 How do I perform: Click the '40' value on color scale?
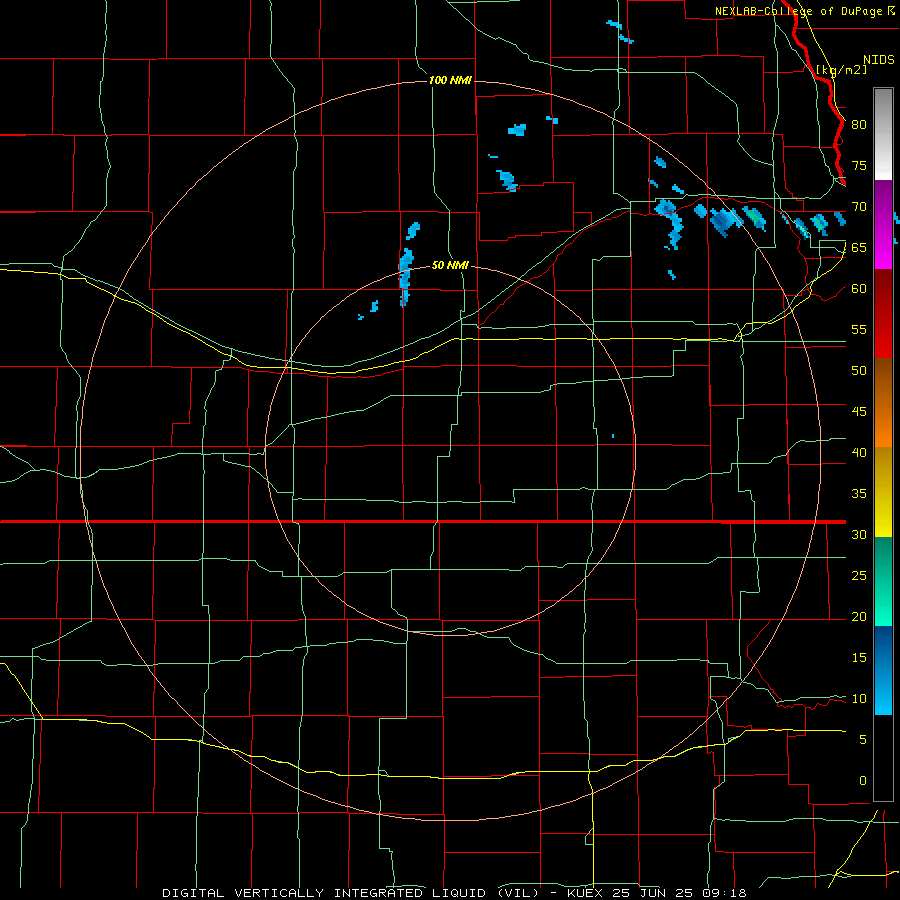click(859, 452)
